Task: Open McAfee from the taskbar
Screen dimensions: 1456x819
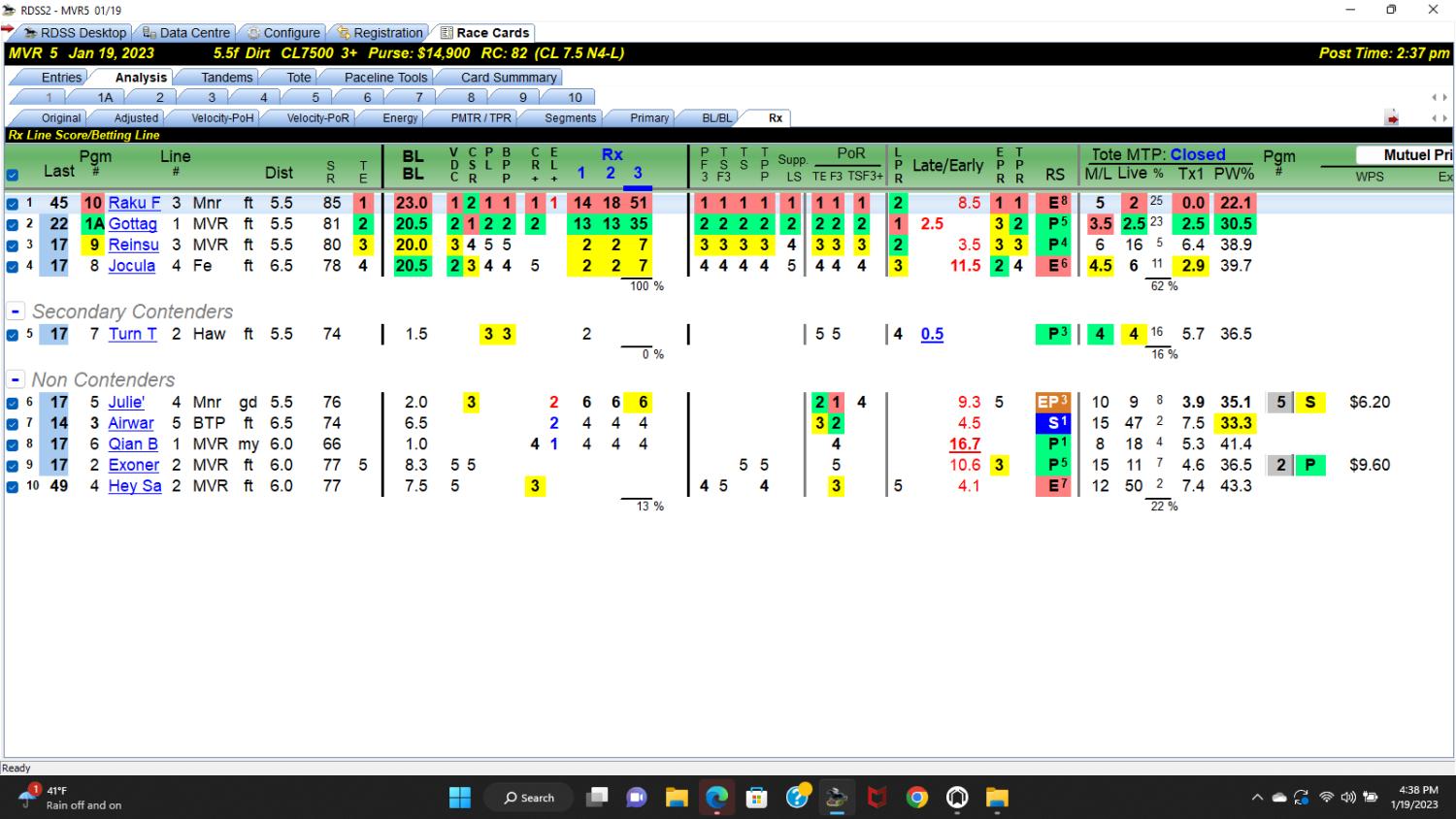Action: pyautogui.click(x=877, y=798)
